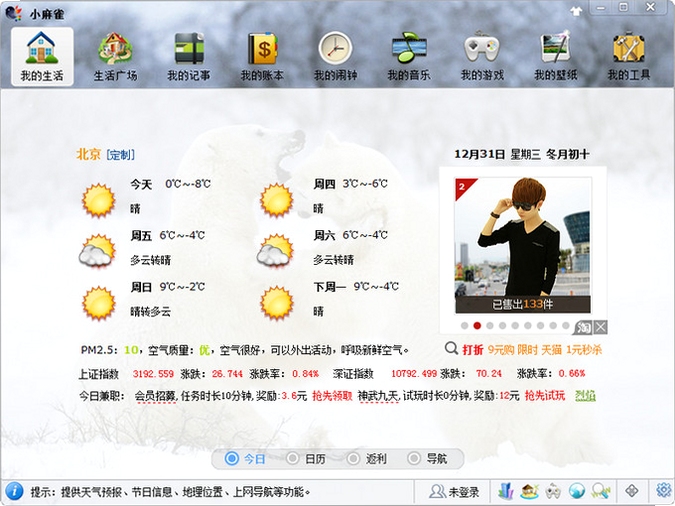The height and width of the screenshot is (506, 675).
Task: Click 未登录 login button
Action: click(454, 491)
